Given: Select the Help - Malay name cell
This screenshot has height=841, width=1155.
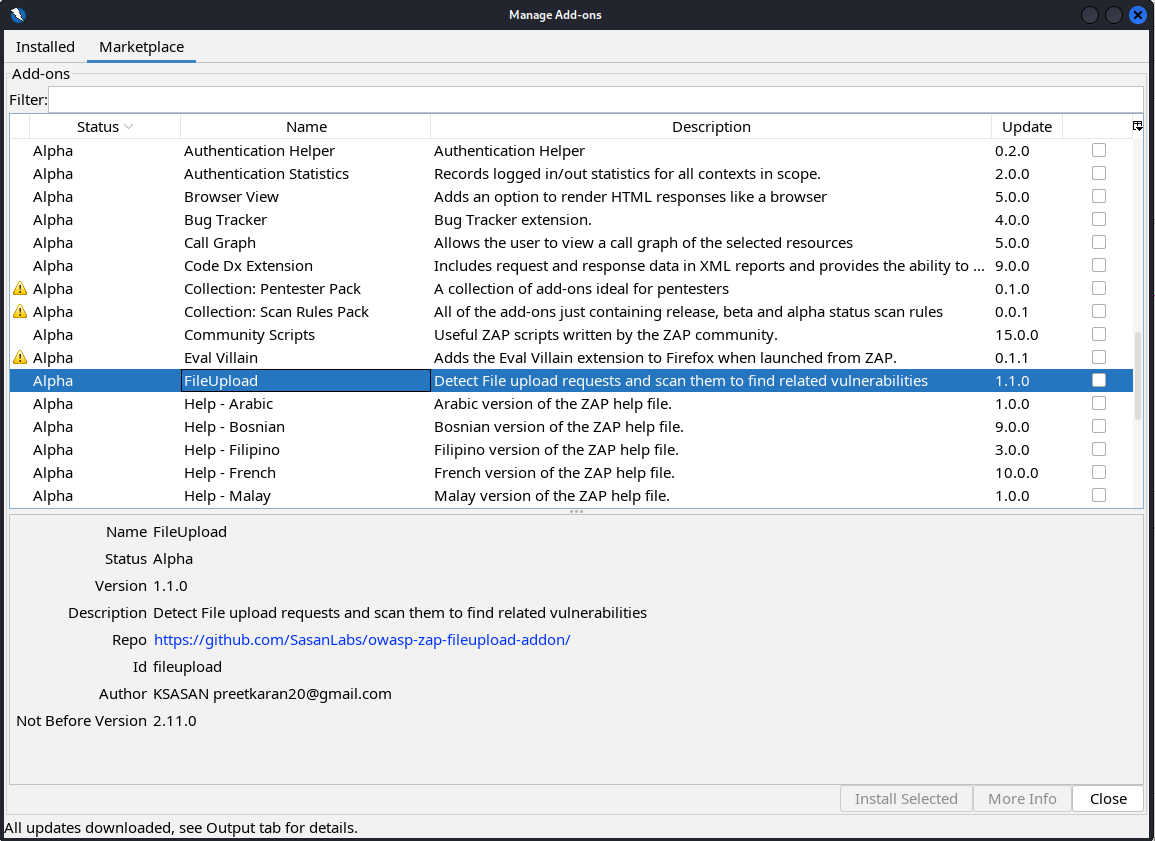Looking at the screenshot, I should (306, 496).
